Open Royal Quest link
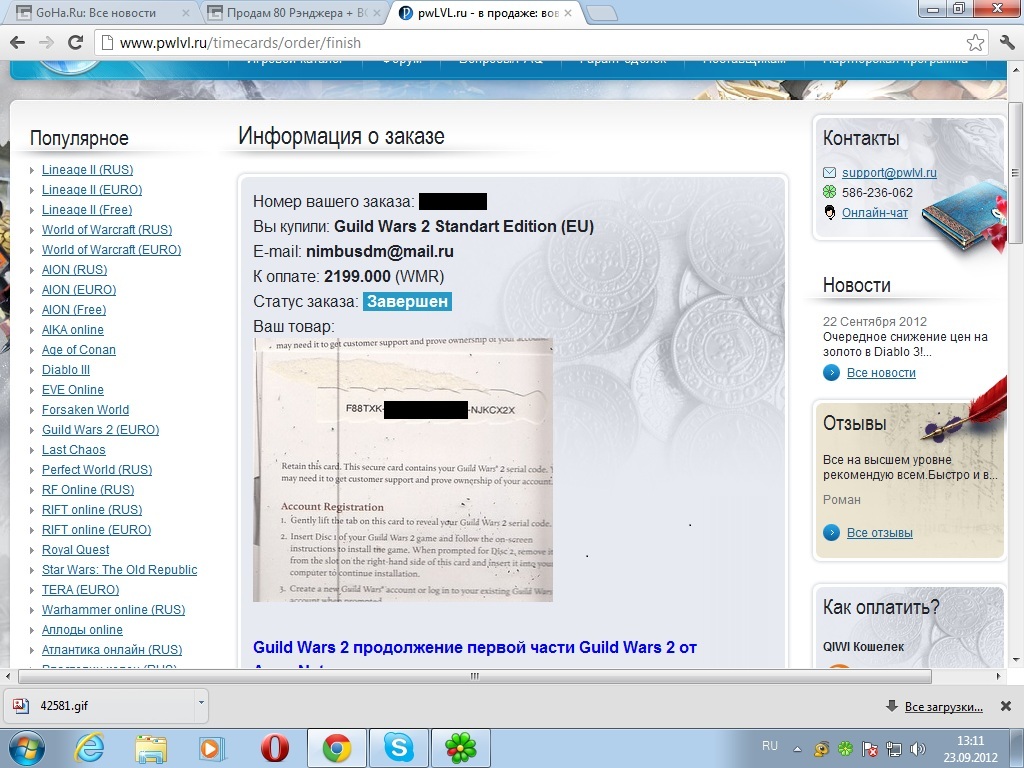1024x768 pixels. coord(76,550)
